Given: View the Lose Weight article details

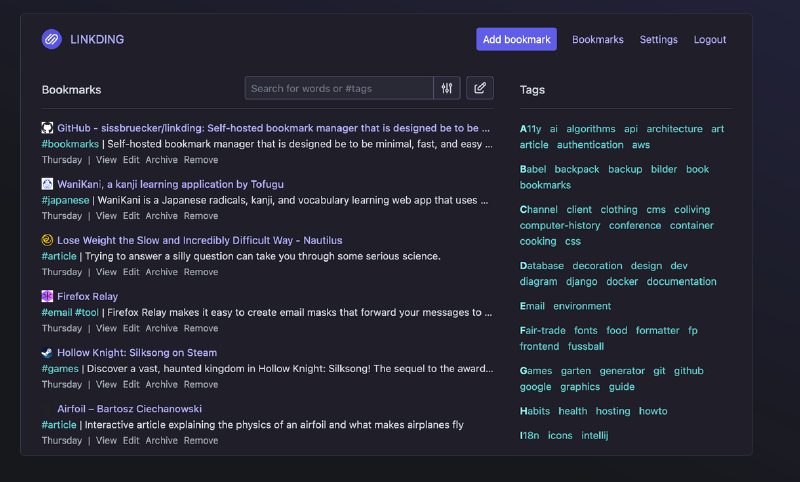Looking at the screenshot, I should [x=106, y=272].
